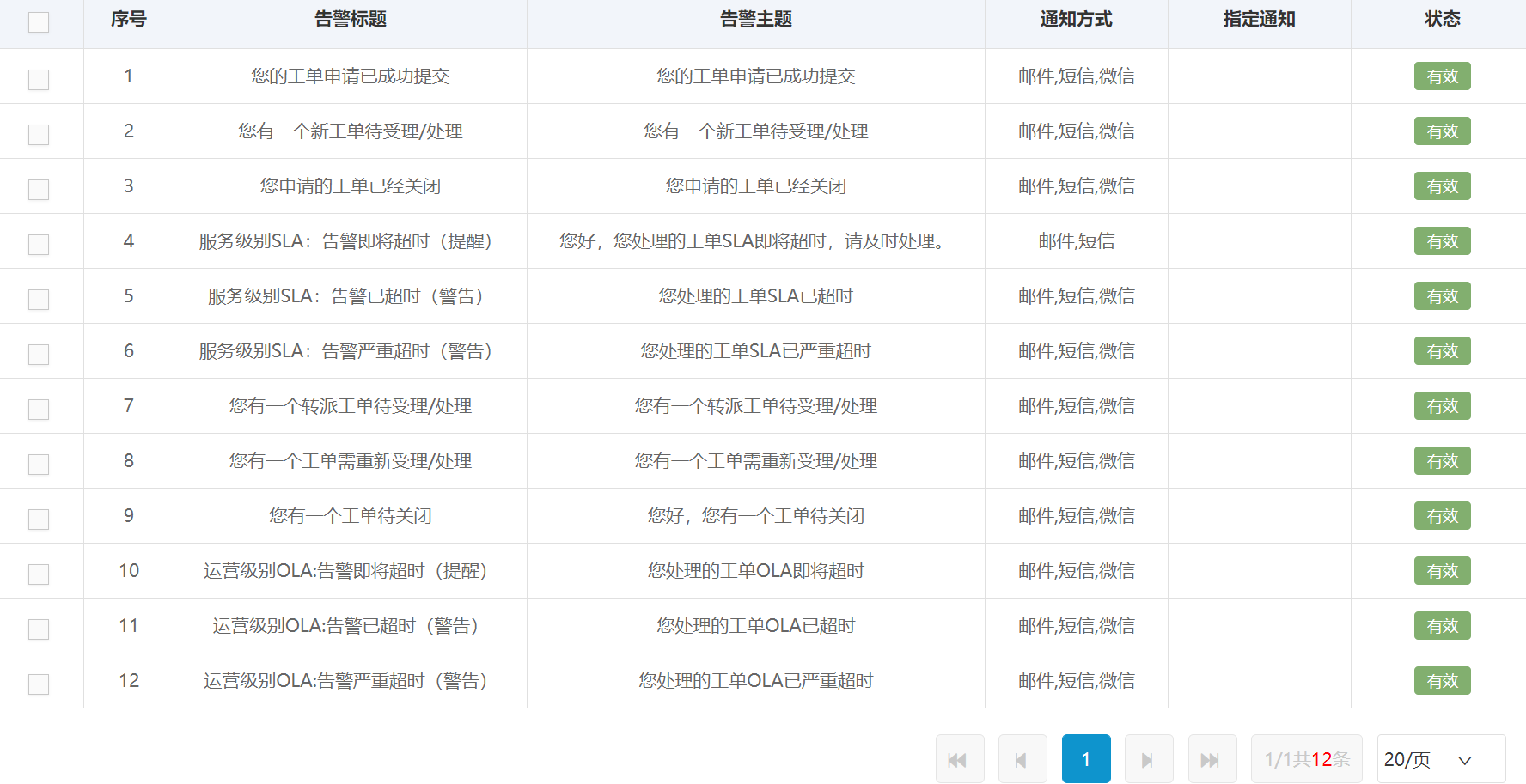Click the 通知方式 column header
This screenshot has width=1526, height=784.
click(x=1076, y=20)
